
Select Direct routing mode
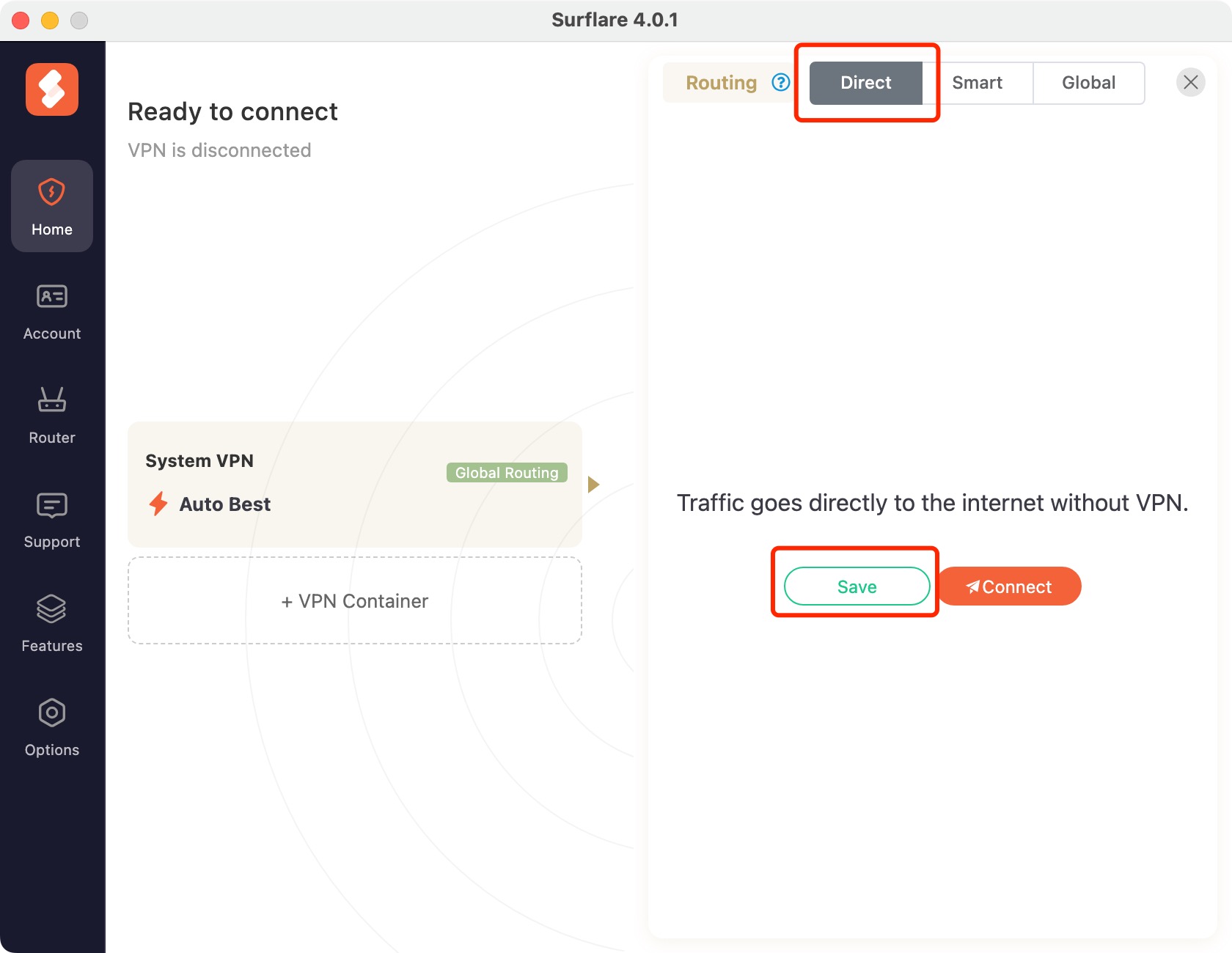pos(865,83)
